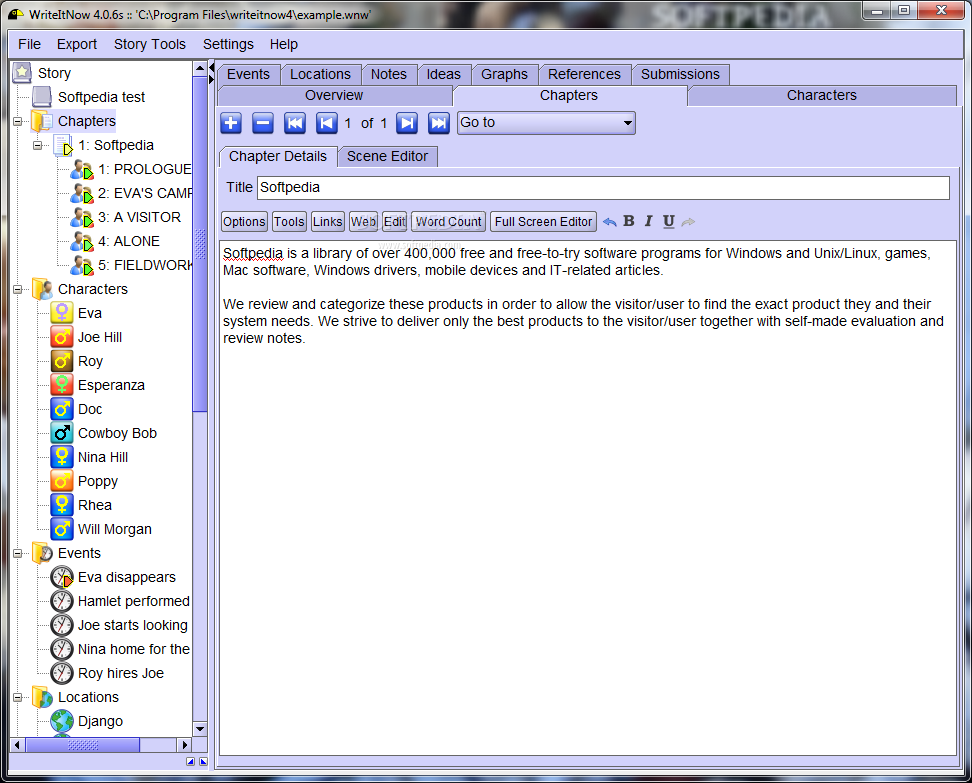Open the File menu
Image resolution: width=972 pixels, height=783 pixels.
[29, 44]
